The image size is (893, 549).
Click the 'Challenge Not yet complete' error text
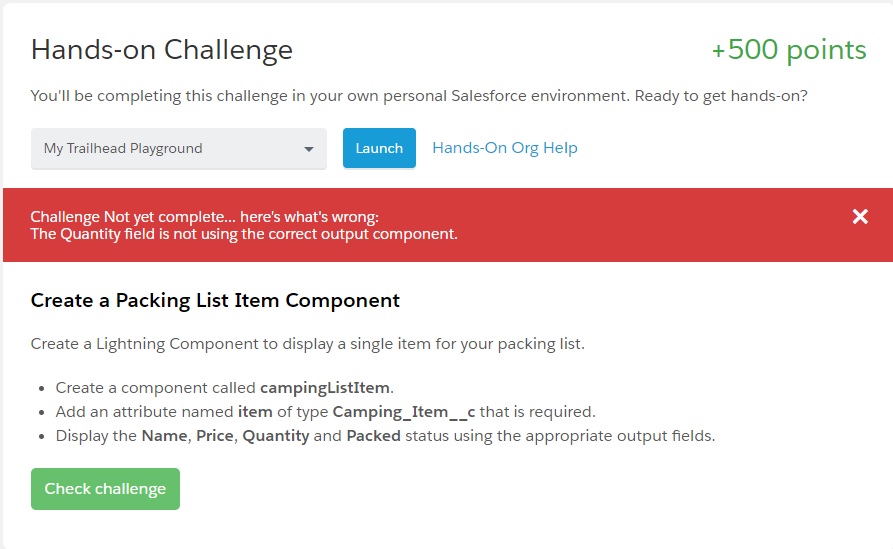pos(205,217)
